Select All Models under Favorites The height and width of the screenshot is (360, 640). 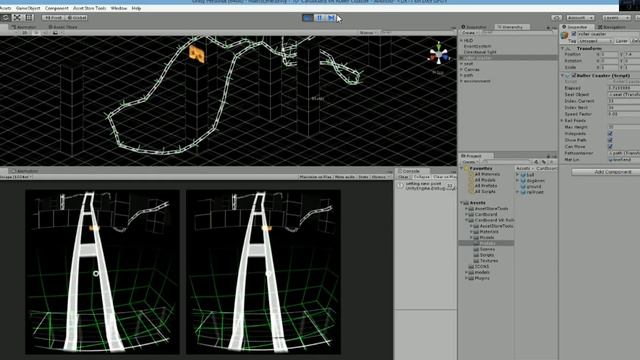click(484, 180)
